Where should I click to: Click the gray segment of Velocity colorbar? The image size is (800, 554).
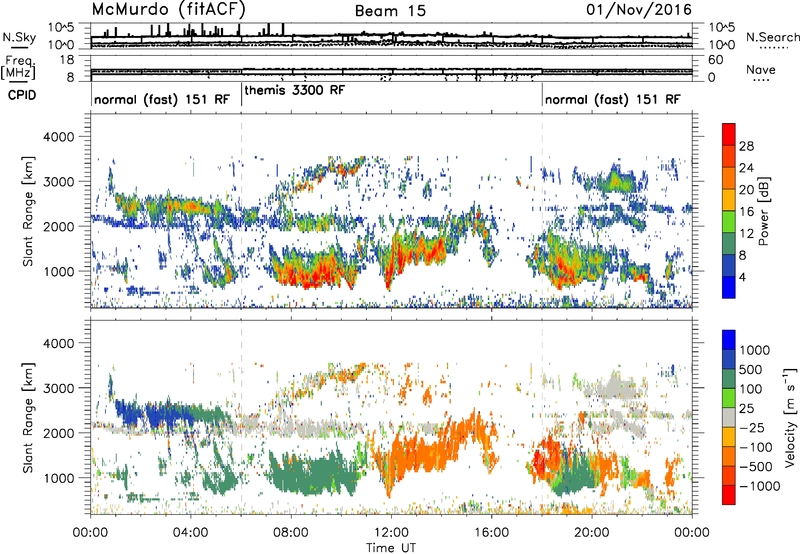click(x=729, y=418)
